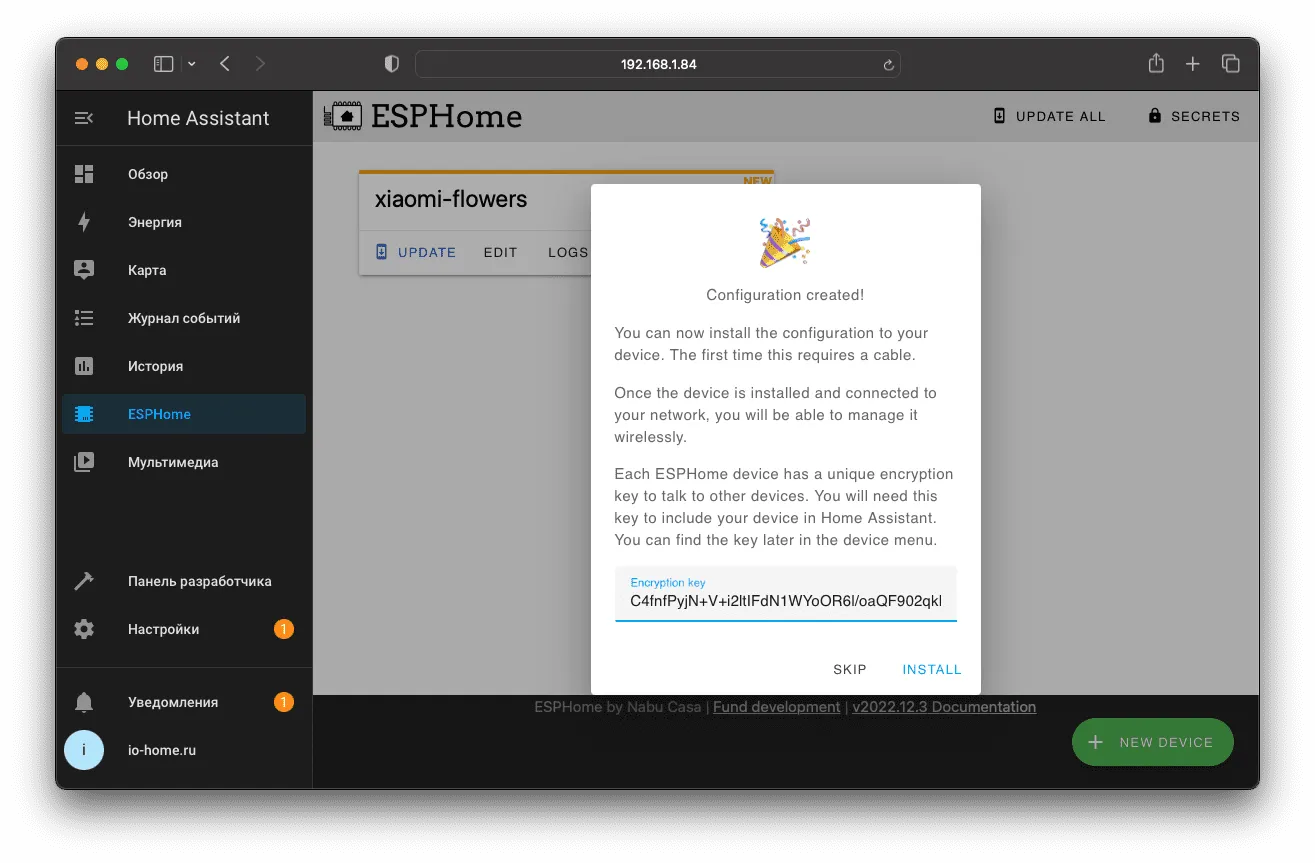
Task: Open the SECRETS editor
Action: (1194, 116)
